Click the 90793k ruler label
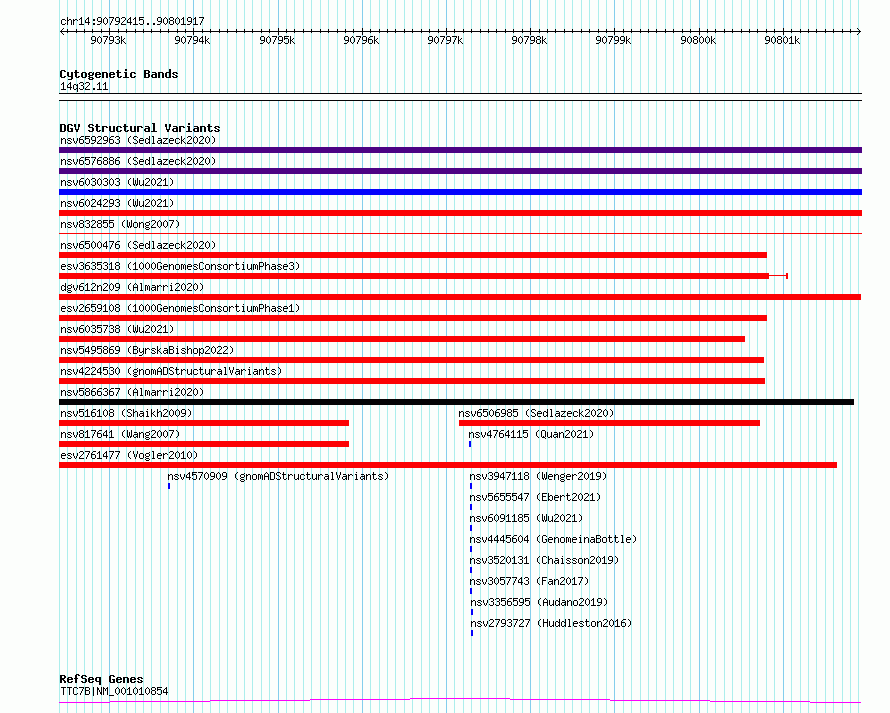Viewport: 890px width, 713px height. (108, 40)
